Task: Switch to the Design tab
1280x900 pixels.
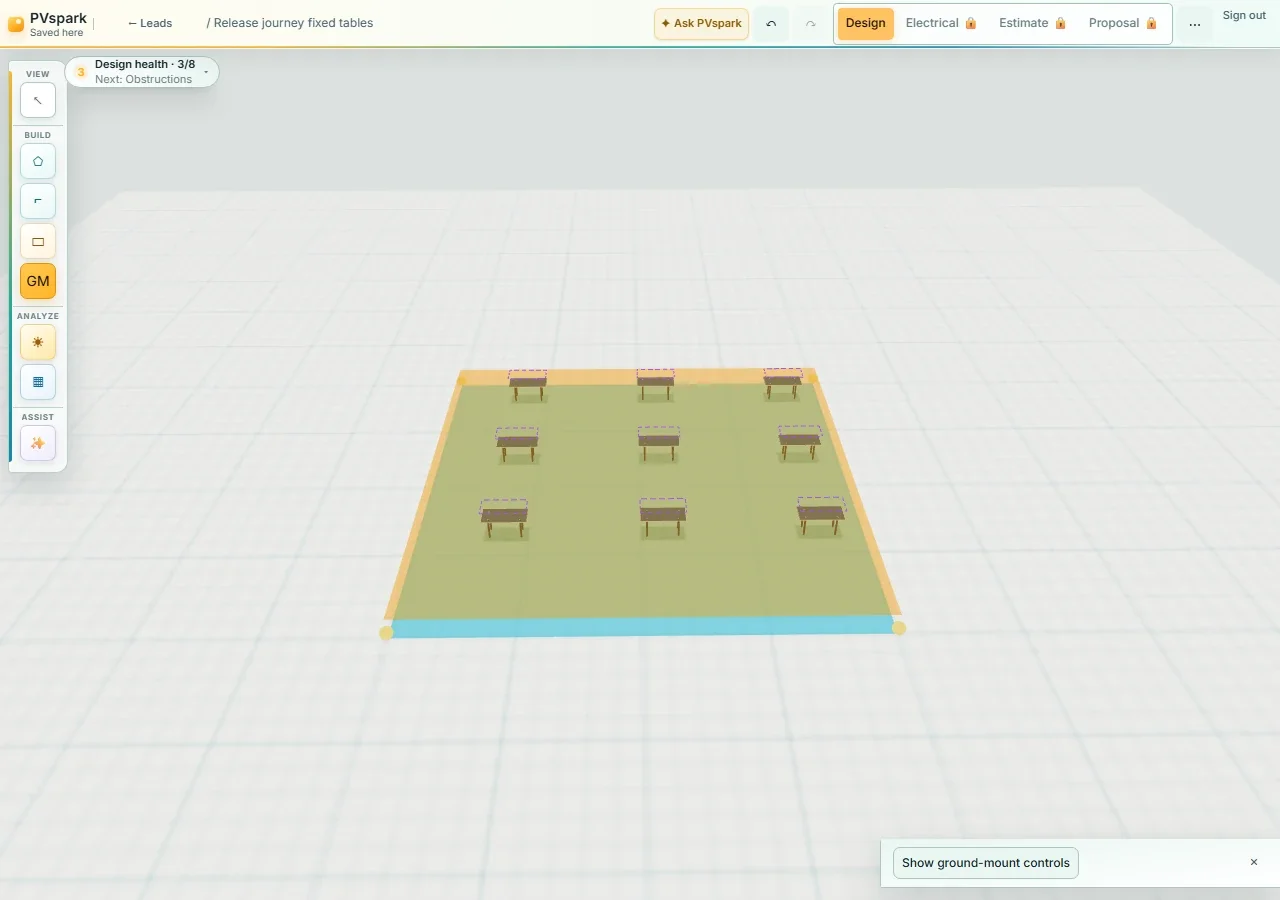Action: 866,23
